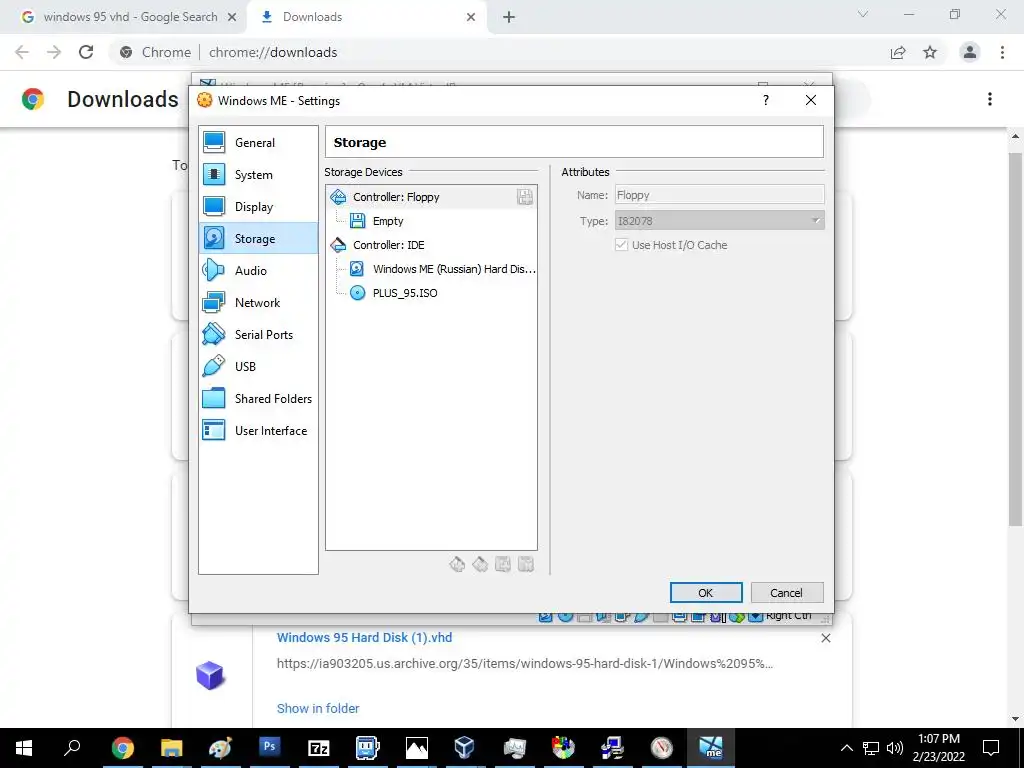1024x768 pixels.
Task: Open a new Chrome tab
Action: point(509,17)
